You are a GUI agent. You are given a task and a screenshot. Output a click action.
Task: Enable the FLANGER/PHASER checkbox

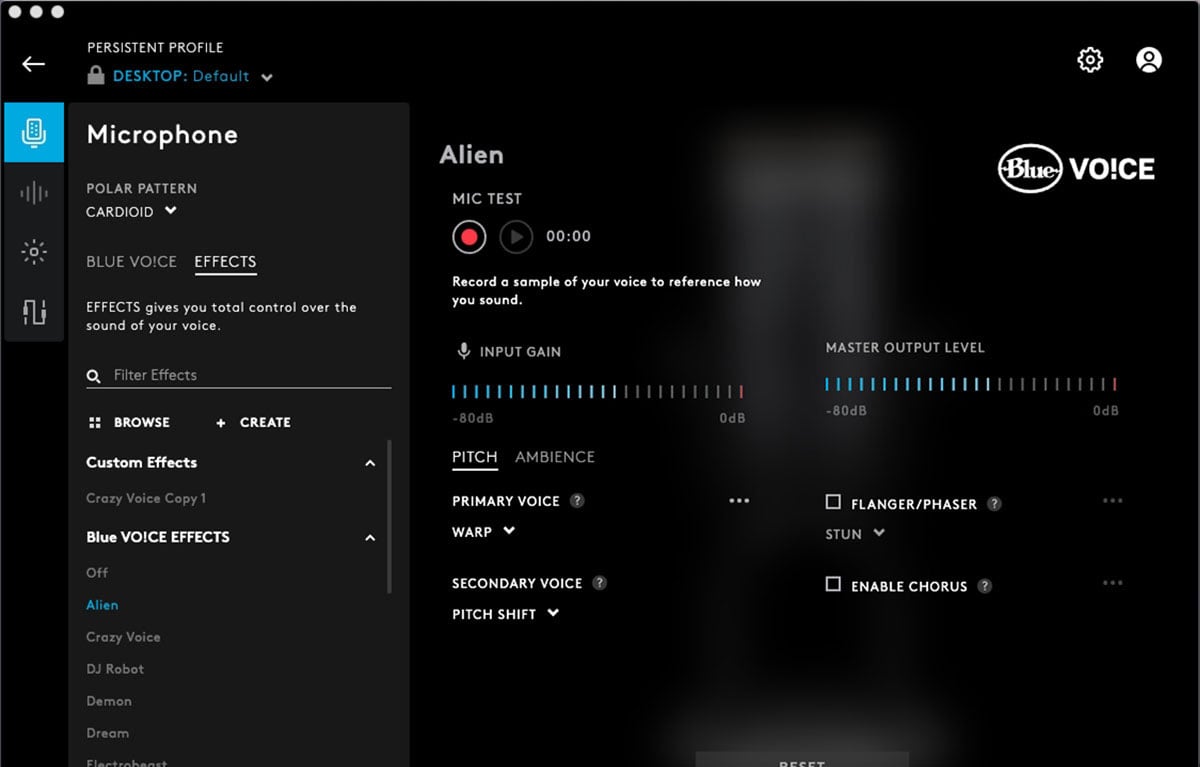[833, 502]
